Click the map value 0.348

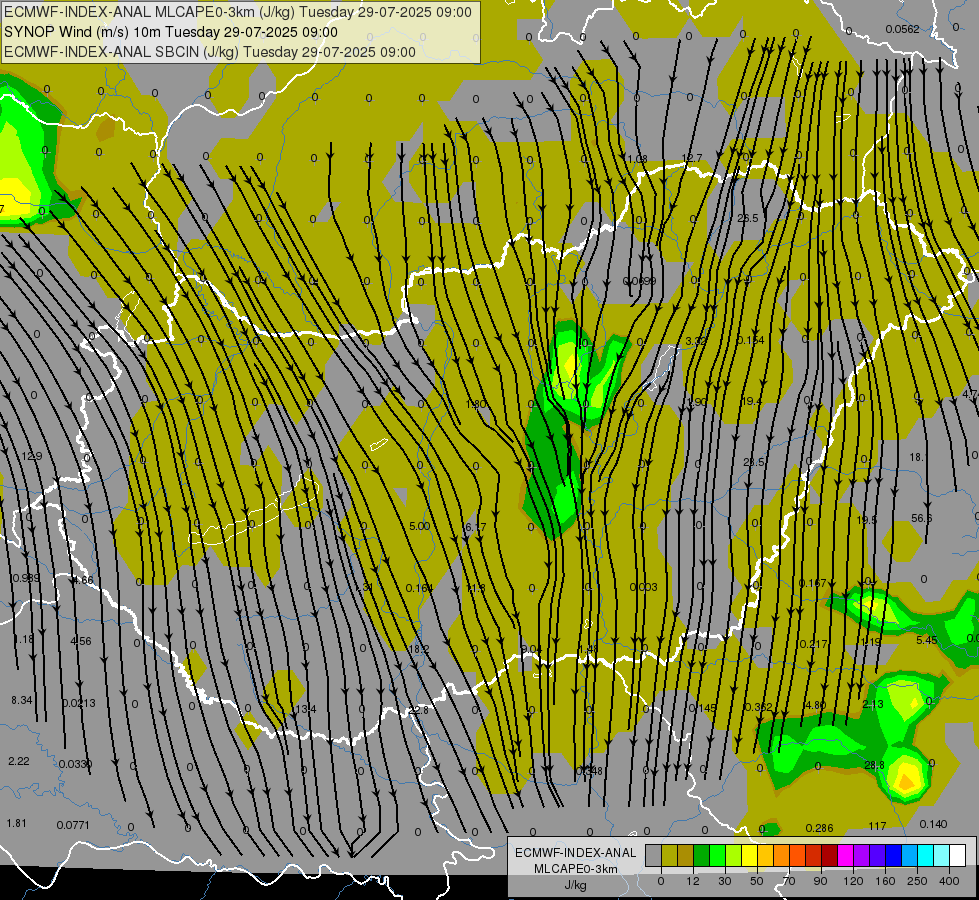click(589, 771)
